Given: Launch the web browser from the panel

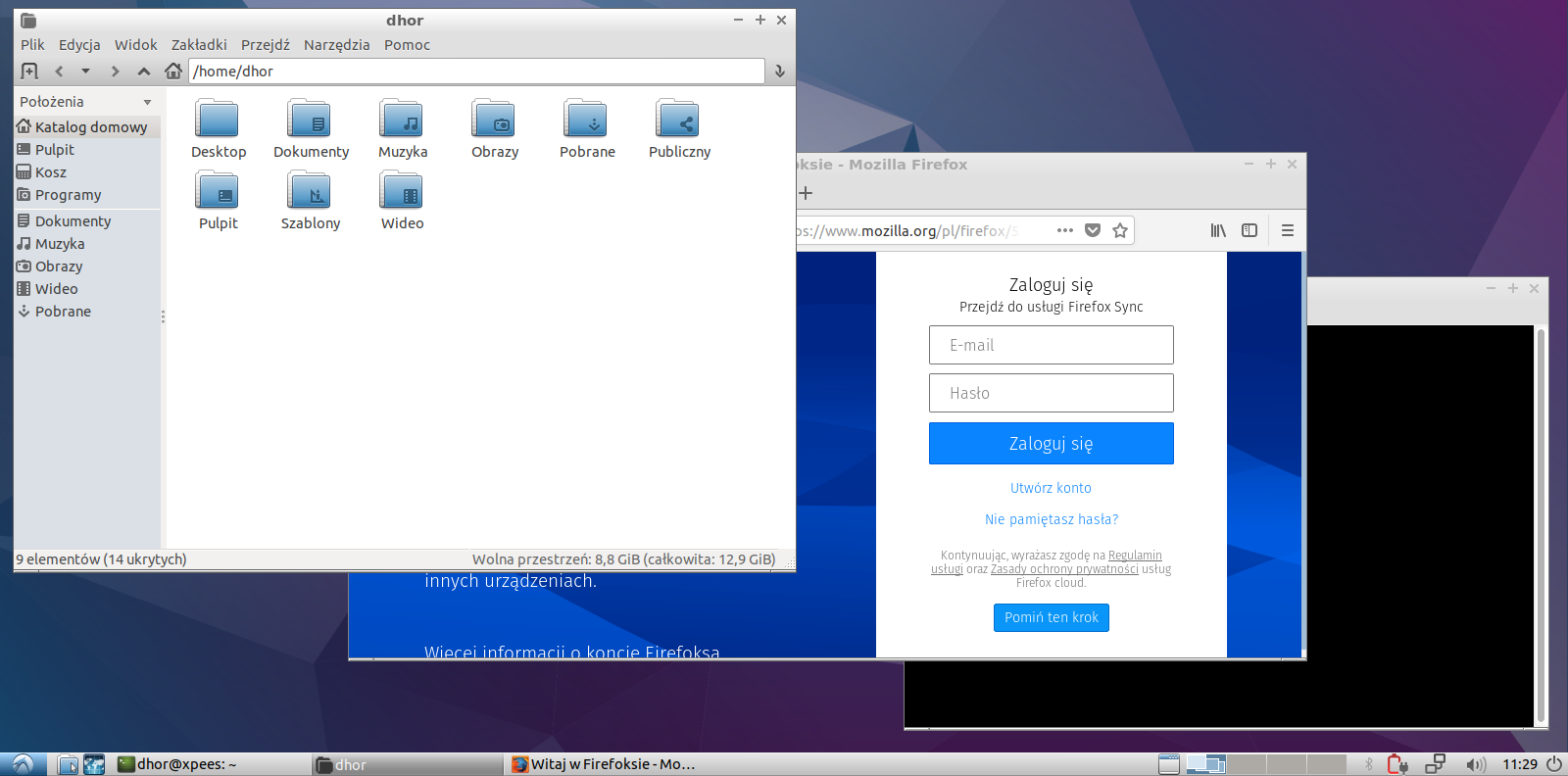Looking at the screenshot, I should 94,764.
